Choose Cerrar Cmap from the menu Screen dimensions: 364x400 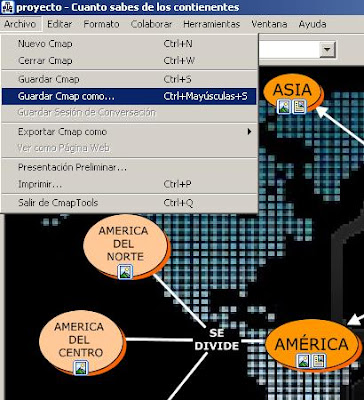point(129,61)
